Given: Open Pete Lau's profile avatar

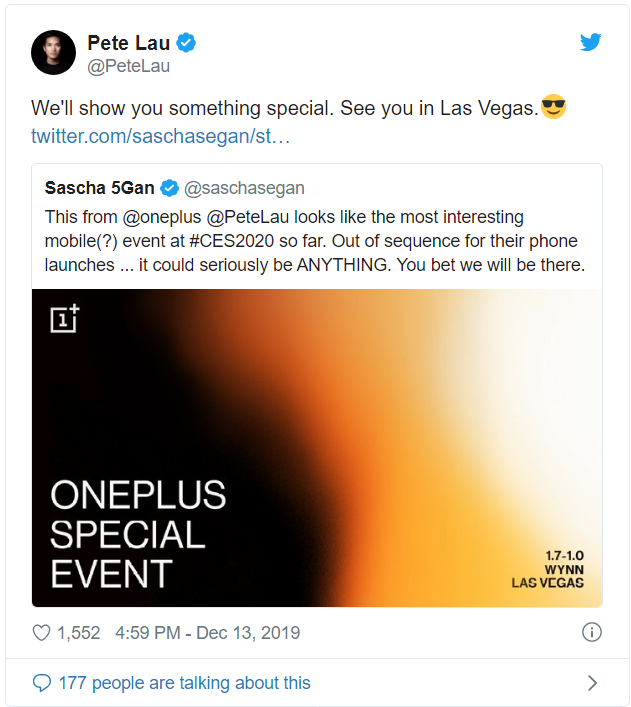Looking at the screenshot, I should (53, 53).
